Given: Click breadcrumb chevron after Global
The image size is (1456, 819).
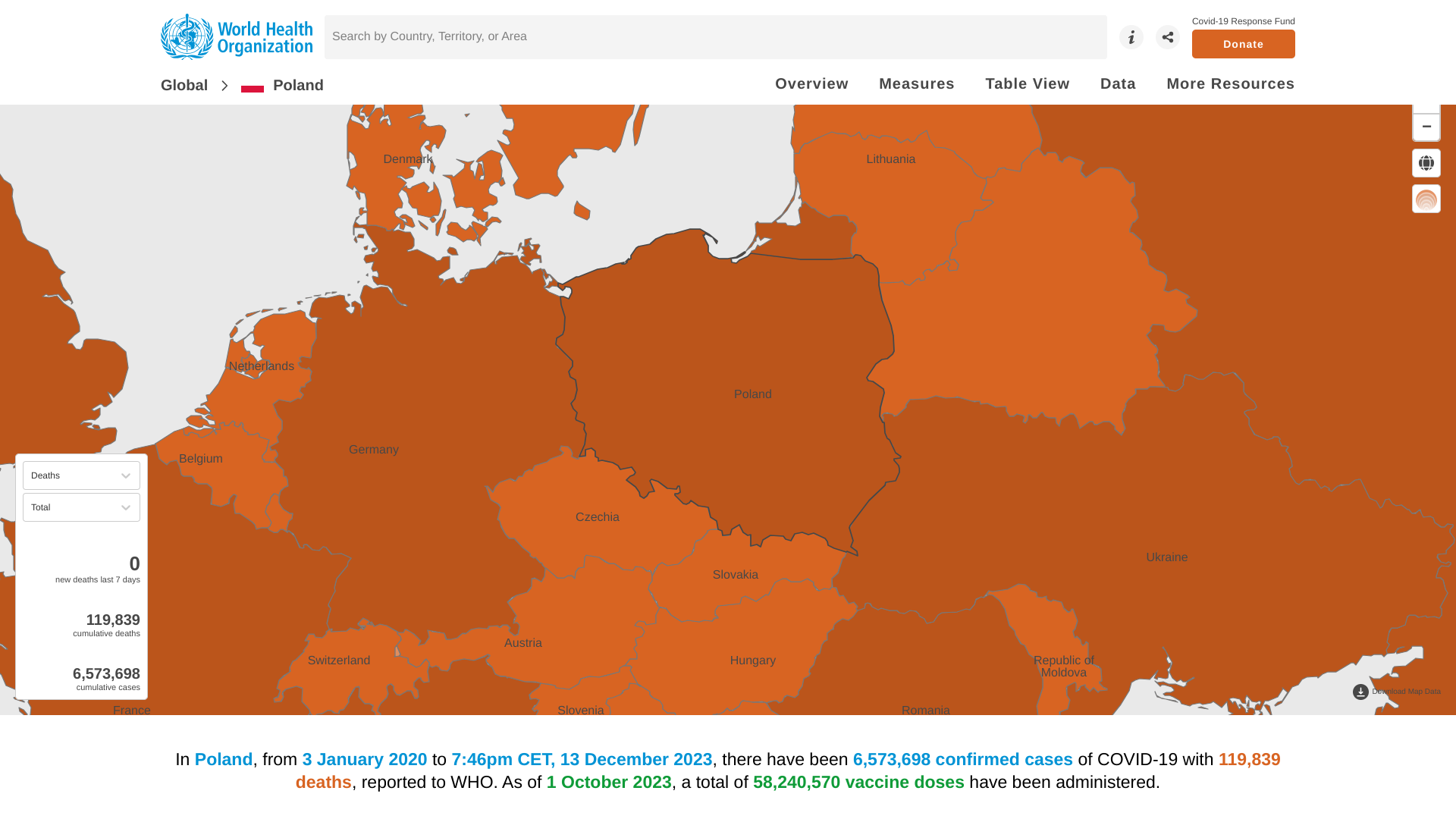Looking at the screenshot, I should (x=224, y=86).
